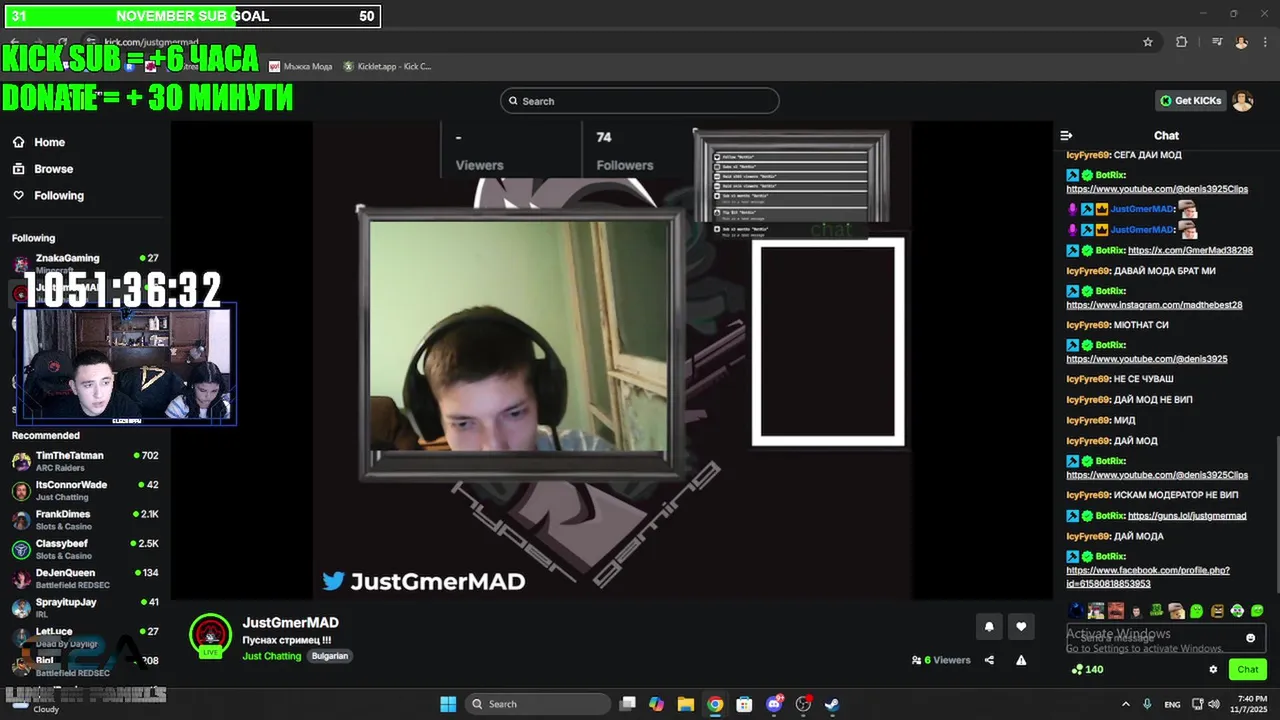Open the user profile avatar at top right
Screen dimensions: 1280x720
(x=1242, y=101)
